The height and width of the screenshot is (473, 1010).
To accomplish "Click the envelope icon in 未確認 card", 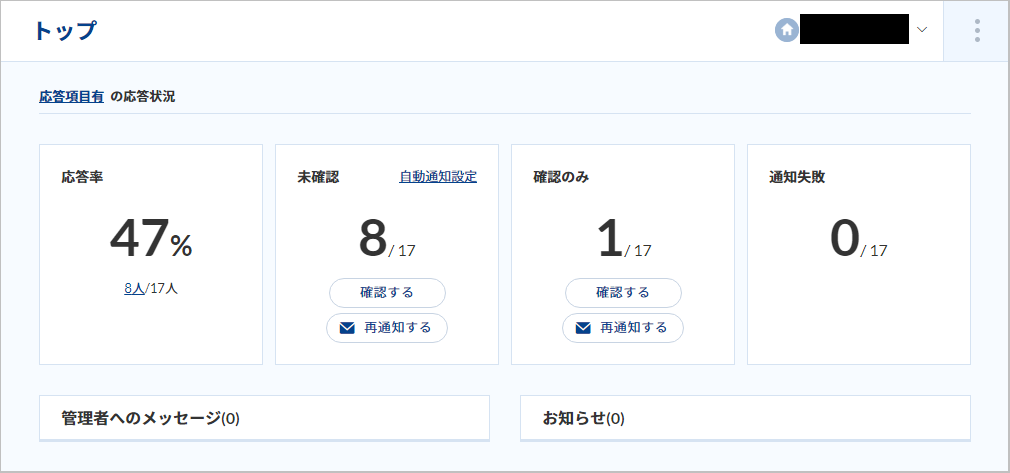I will [x=347, y=328].
